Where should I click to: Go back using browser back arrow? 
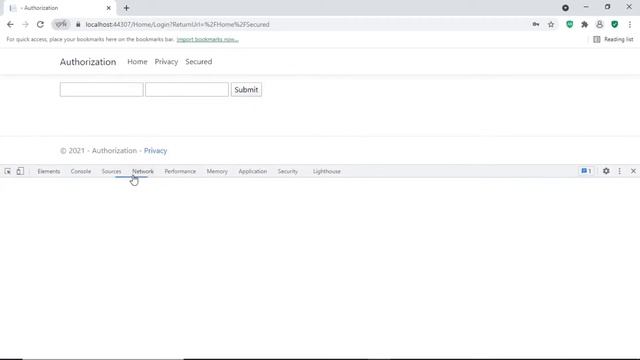tap(10, 24)
